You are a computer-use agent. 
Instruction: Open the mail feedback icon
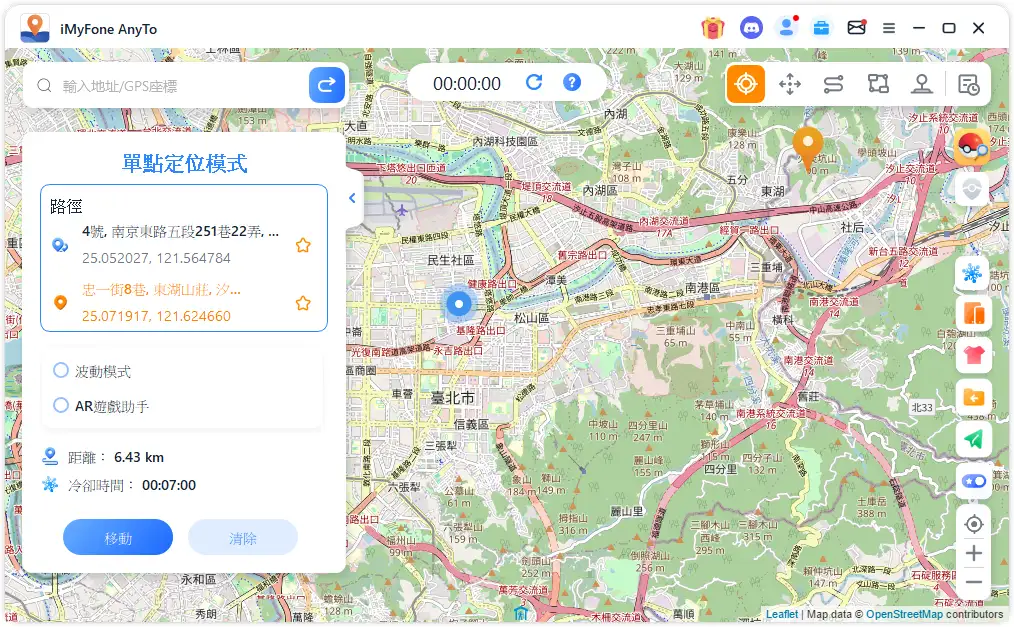[856, 28]
